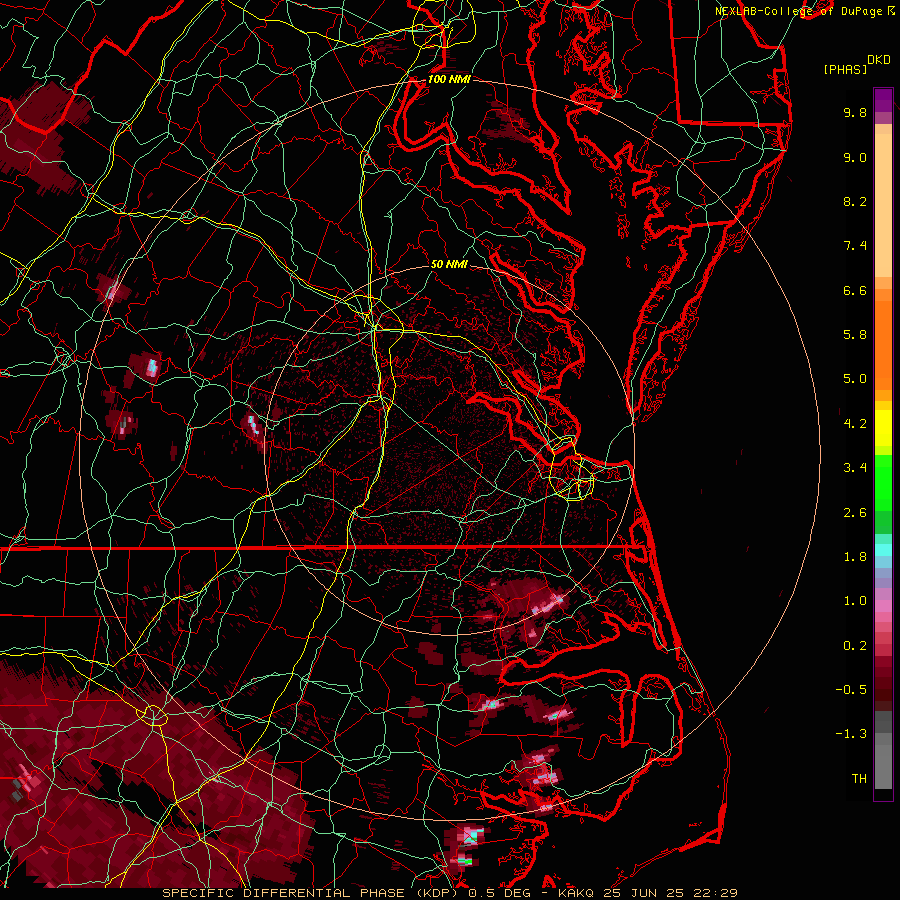
Task: Click the DKD product label
Action: (x=879, y=60)
